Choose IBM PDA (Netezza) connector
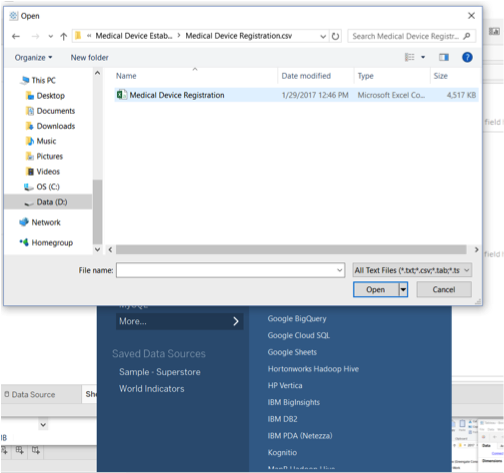Image resolution: width=504 pixels, height=473 pixels. click(300, 436)
